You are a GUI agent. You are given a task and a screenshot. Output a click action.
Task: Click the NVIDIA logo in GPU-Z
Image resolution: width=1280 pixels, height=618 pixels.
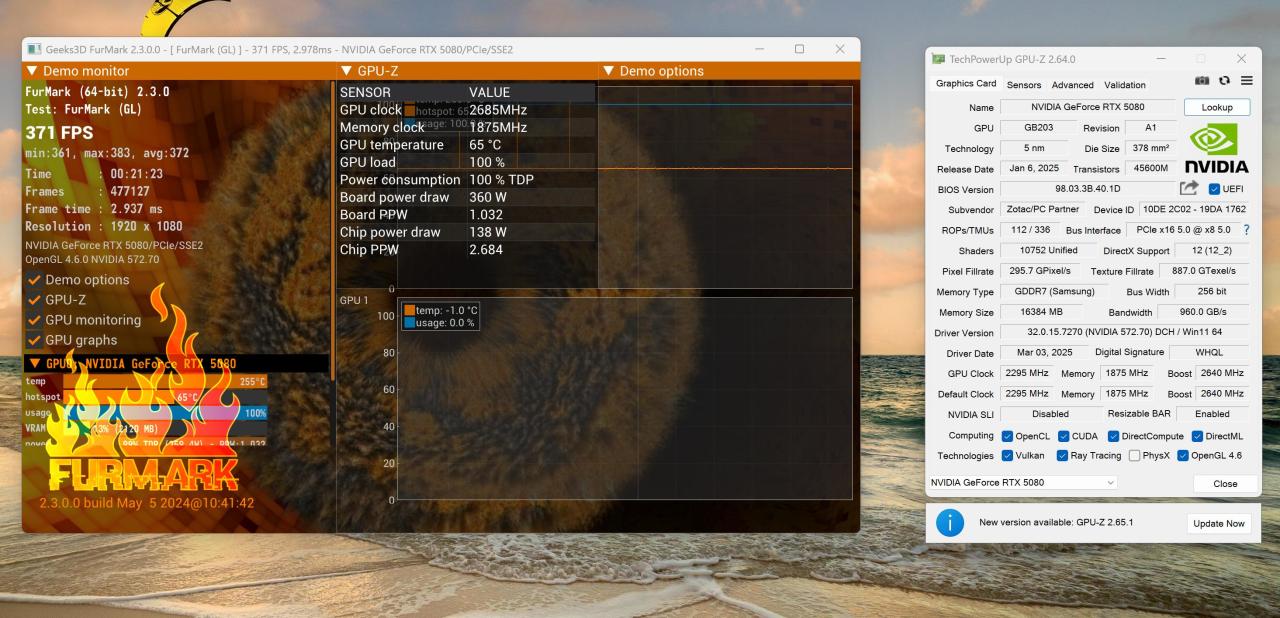(x=1216, y=148)
